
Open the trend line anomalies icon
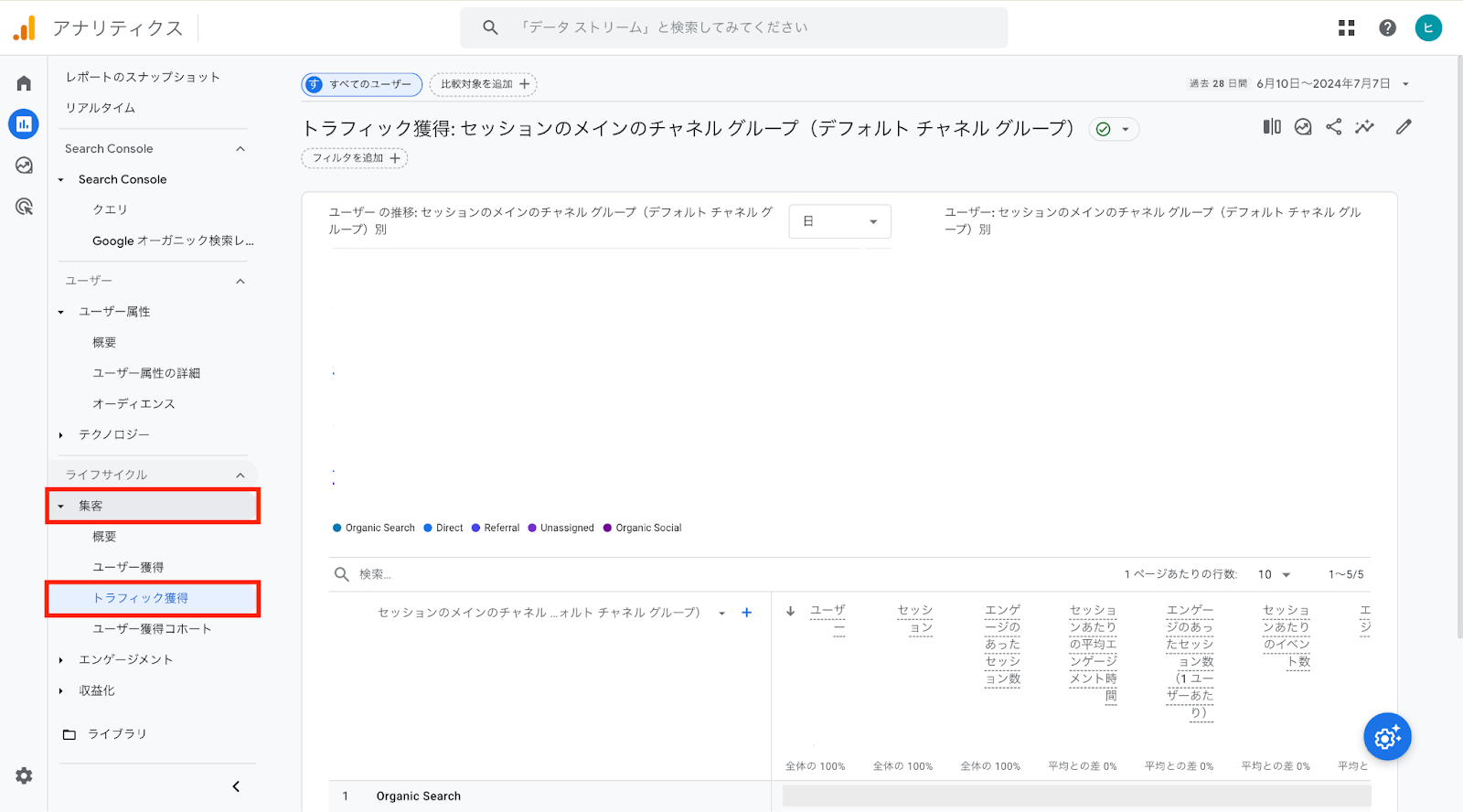coord(1364,127)
